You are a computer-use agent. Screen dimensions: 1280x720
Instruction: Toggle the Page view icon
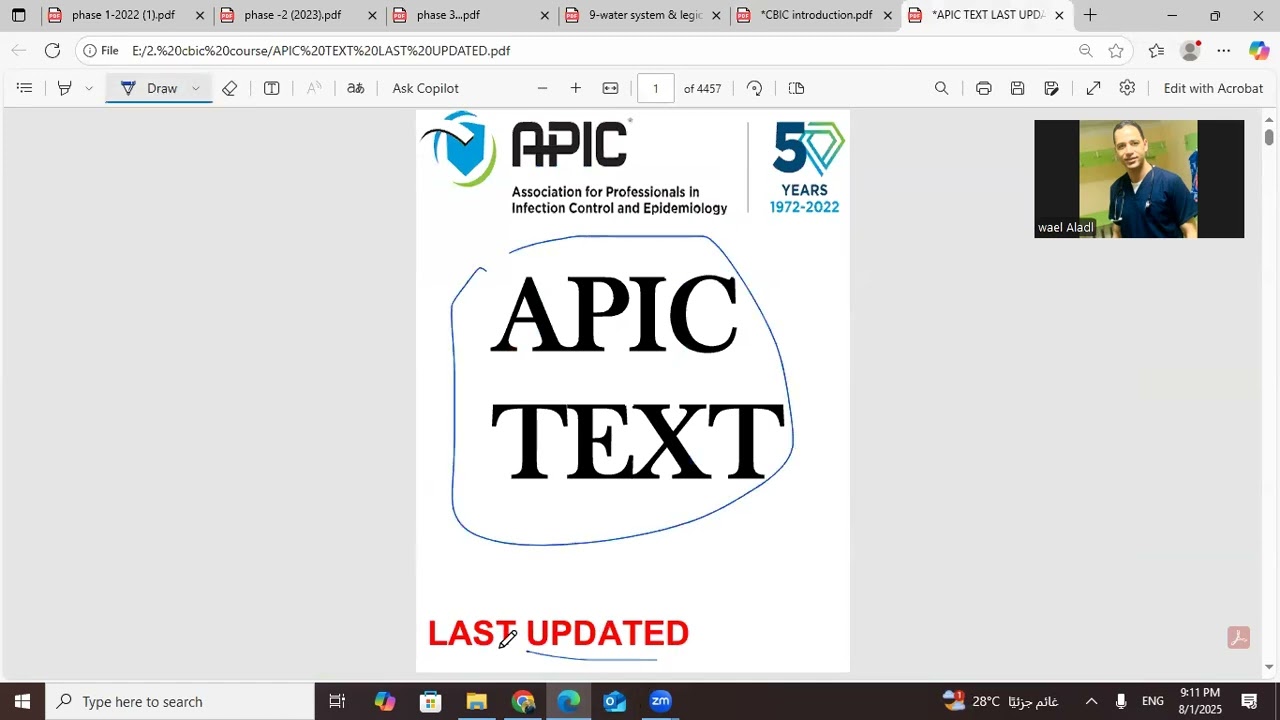pos(796,88)
